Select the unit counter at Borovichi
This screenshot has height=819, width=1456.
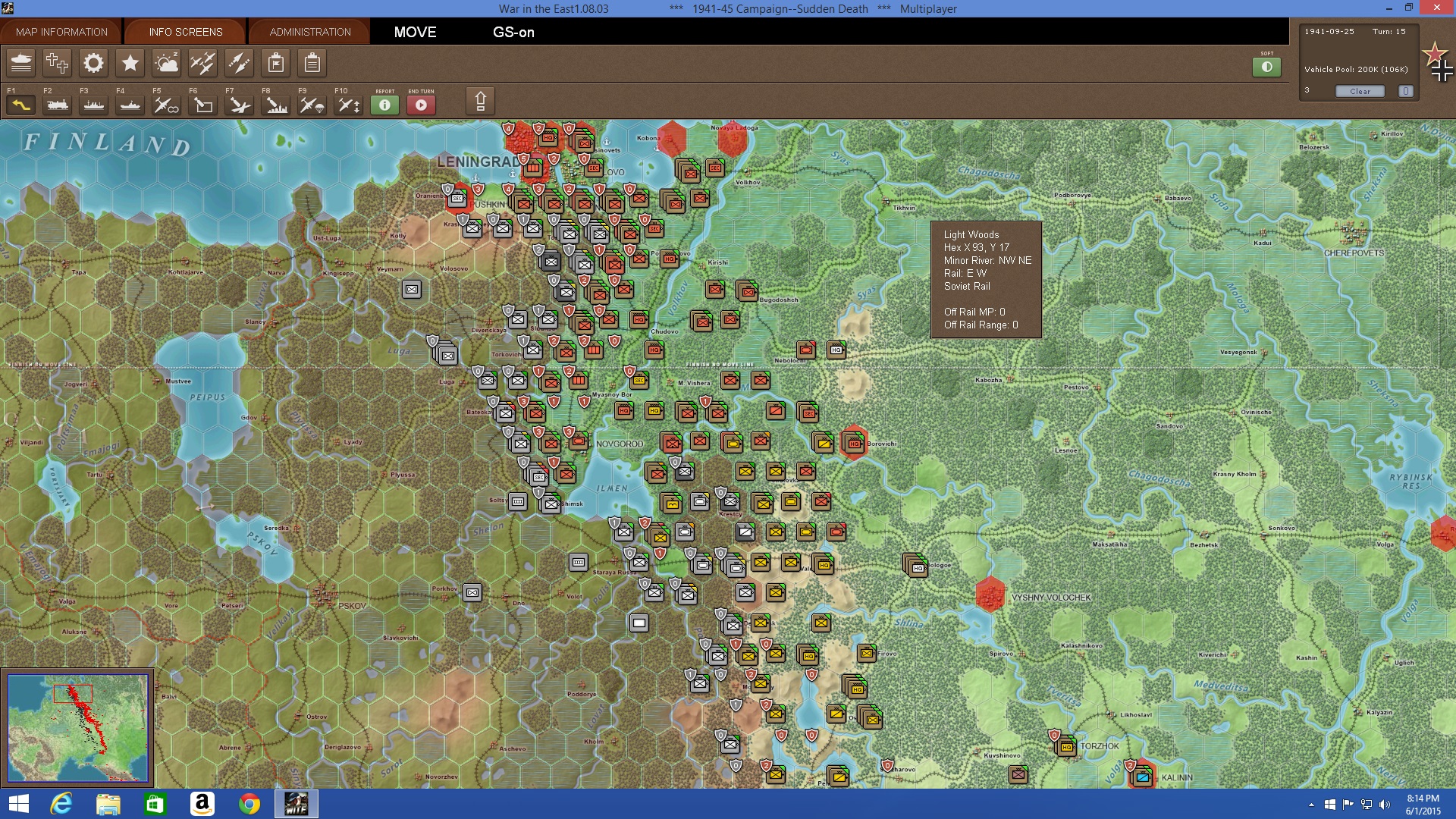[854, 443]
